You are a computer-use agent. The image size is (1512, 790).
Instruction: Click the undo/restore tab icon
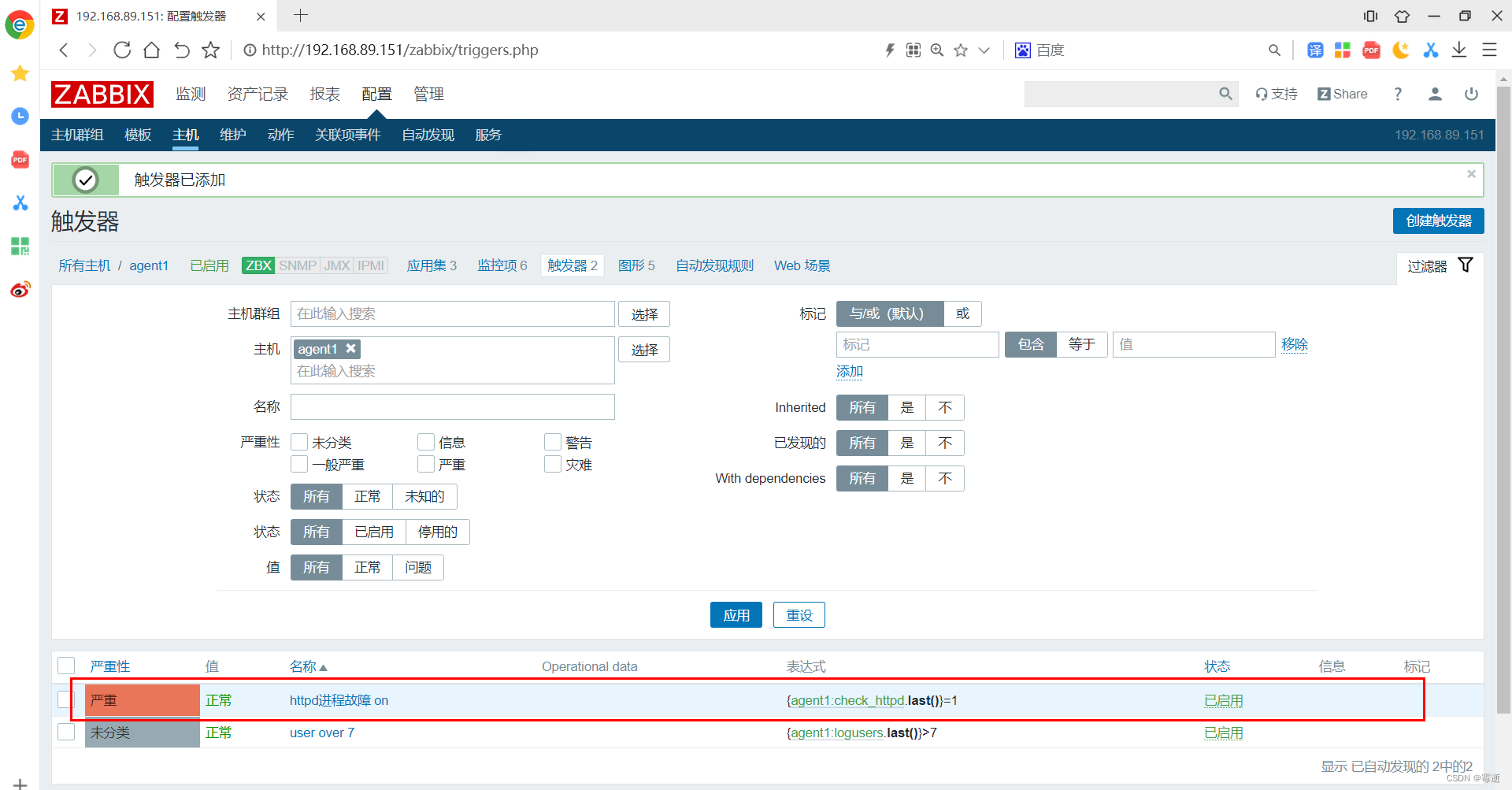click(x=181, y=50)
